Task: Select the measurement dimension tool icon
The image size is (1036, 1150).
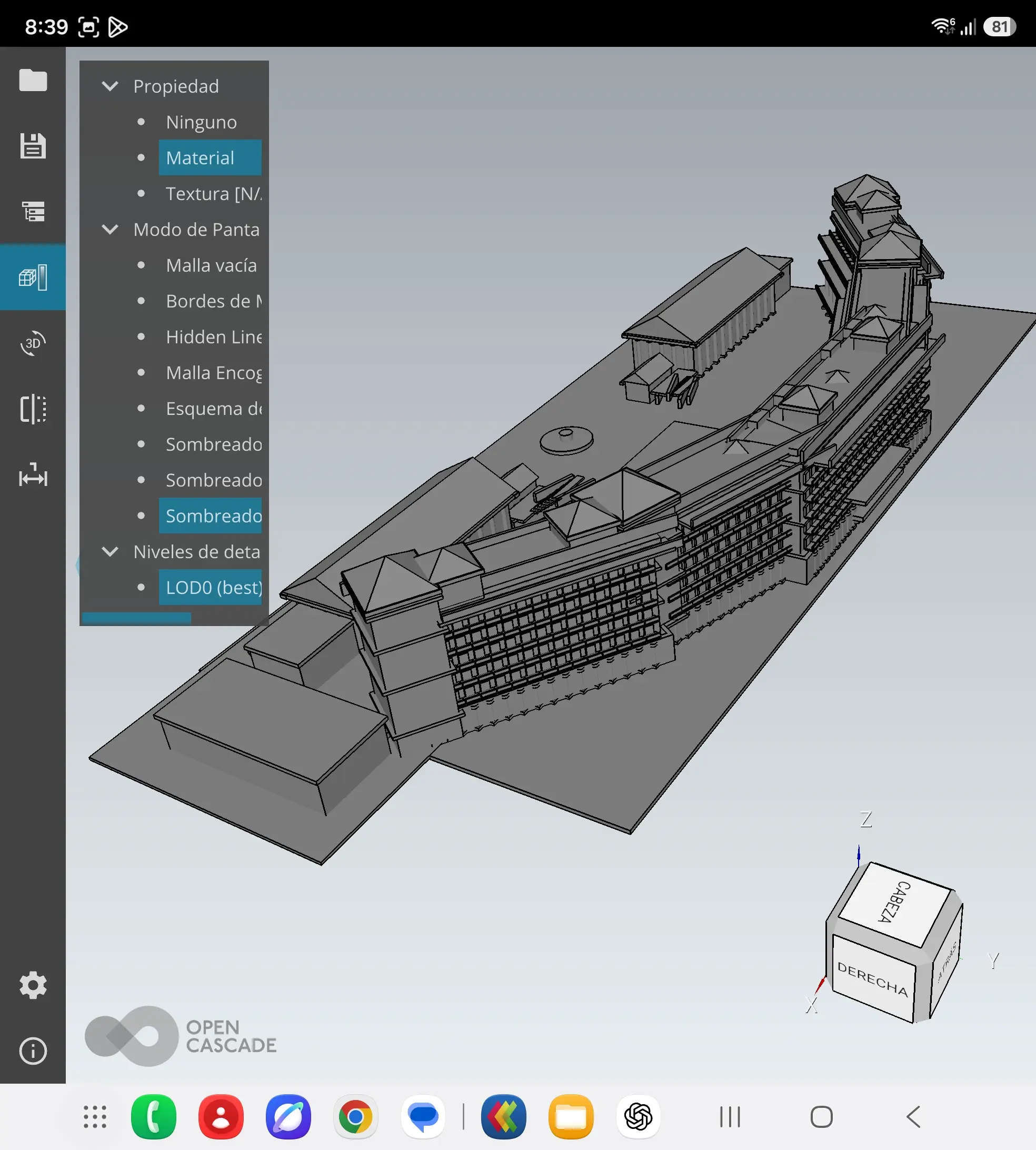Action: pos(33,474)
